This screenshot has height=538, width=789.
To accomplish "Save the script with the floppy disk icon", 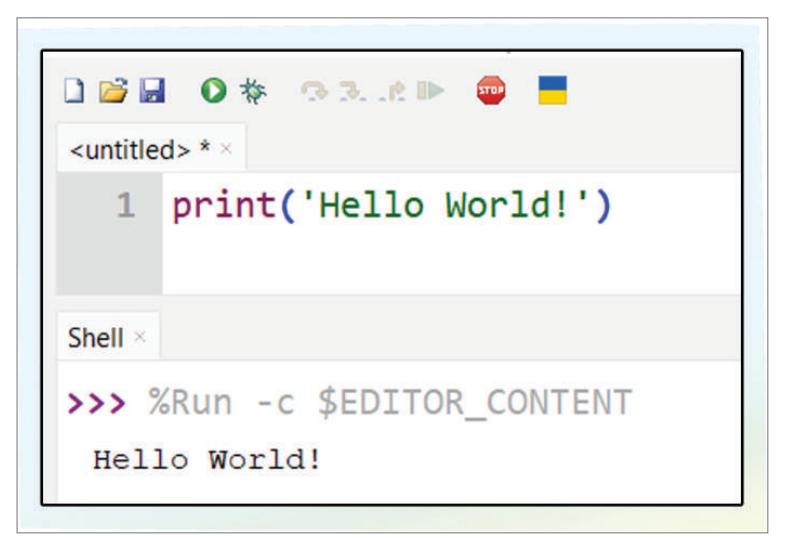I will click(151, 92).
